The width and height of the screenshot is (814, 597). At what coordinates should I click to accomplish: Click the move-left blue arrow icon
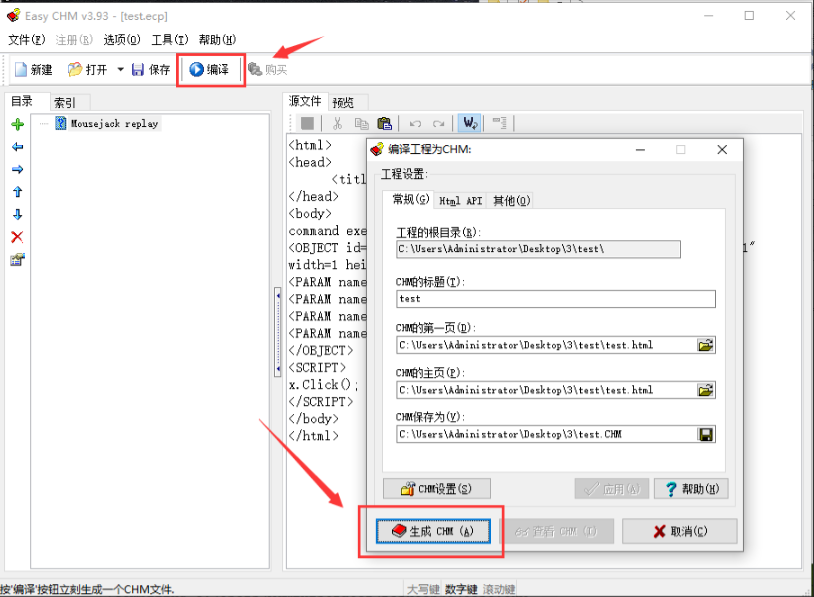point(18,147)
